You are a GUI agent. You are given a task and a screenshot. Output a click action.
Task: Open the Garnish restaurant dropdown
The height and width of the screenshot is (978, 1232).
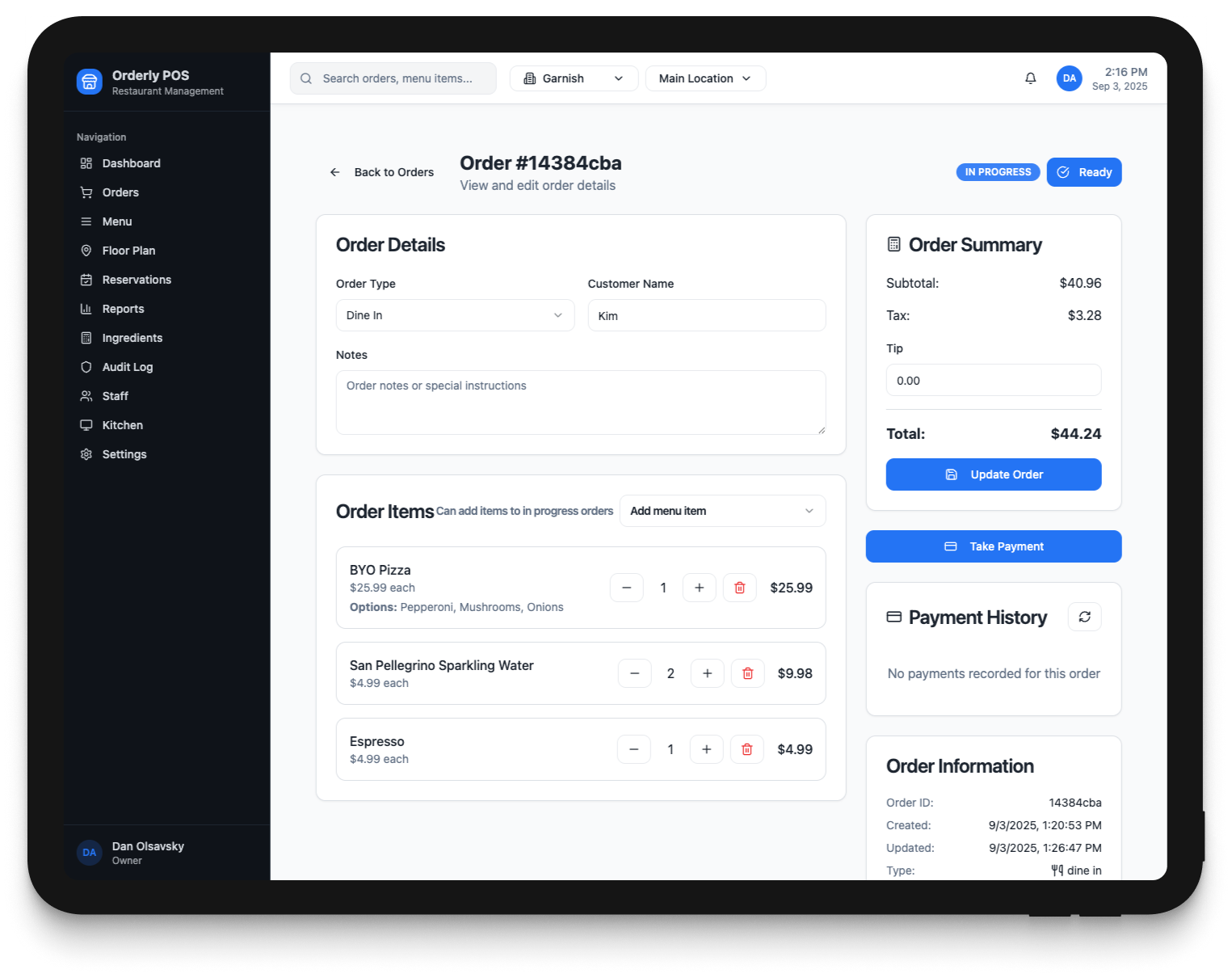pyautogui.click(x=574, y=78)
